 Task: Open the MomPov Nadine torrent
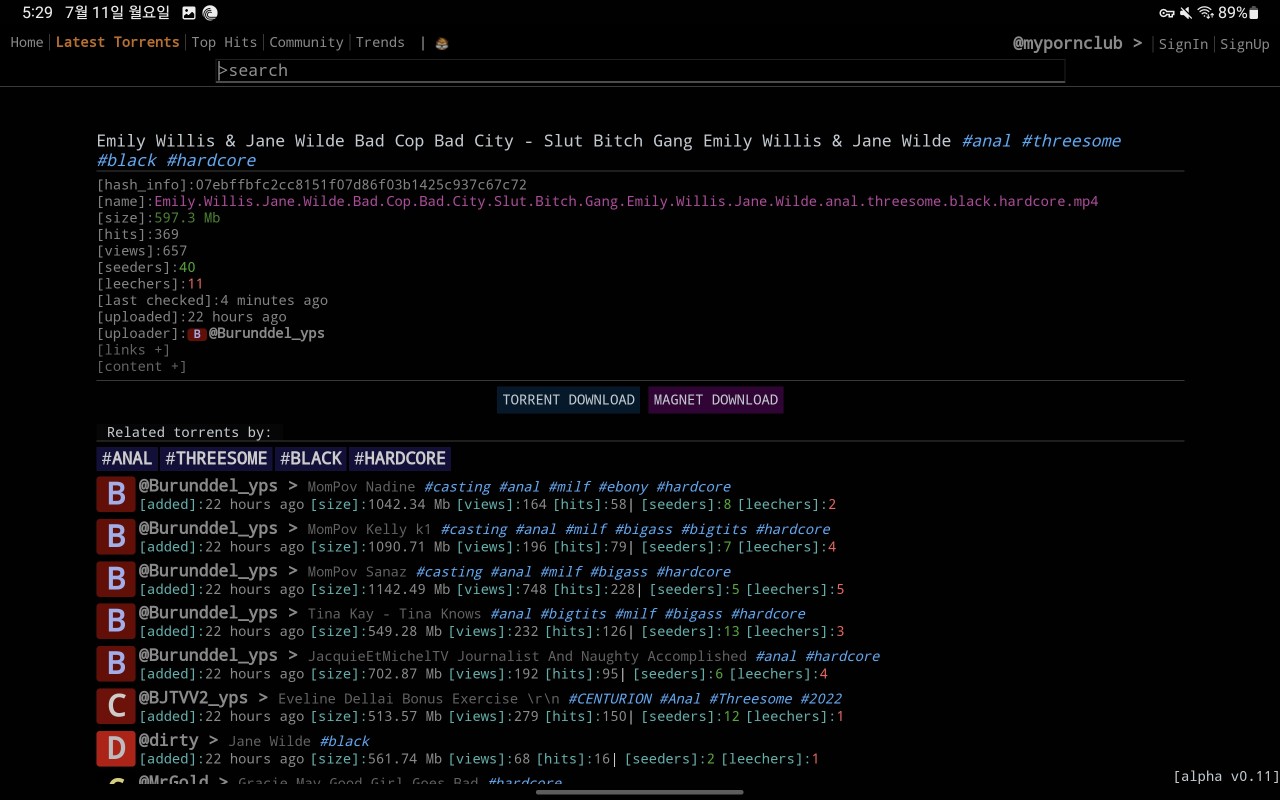pos(361,488)
